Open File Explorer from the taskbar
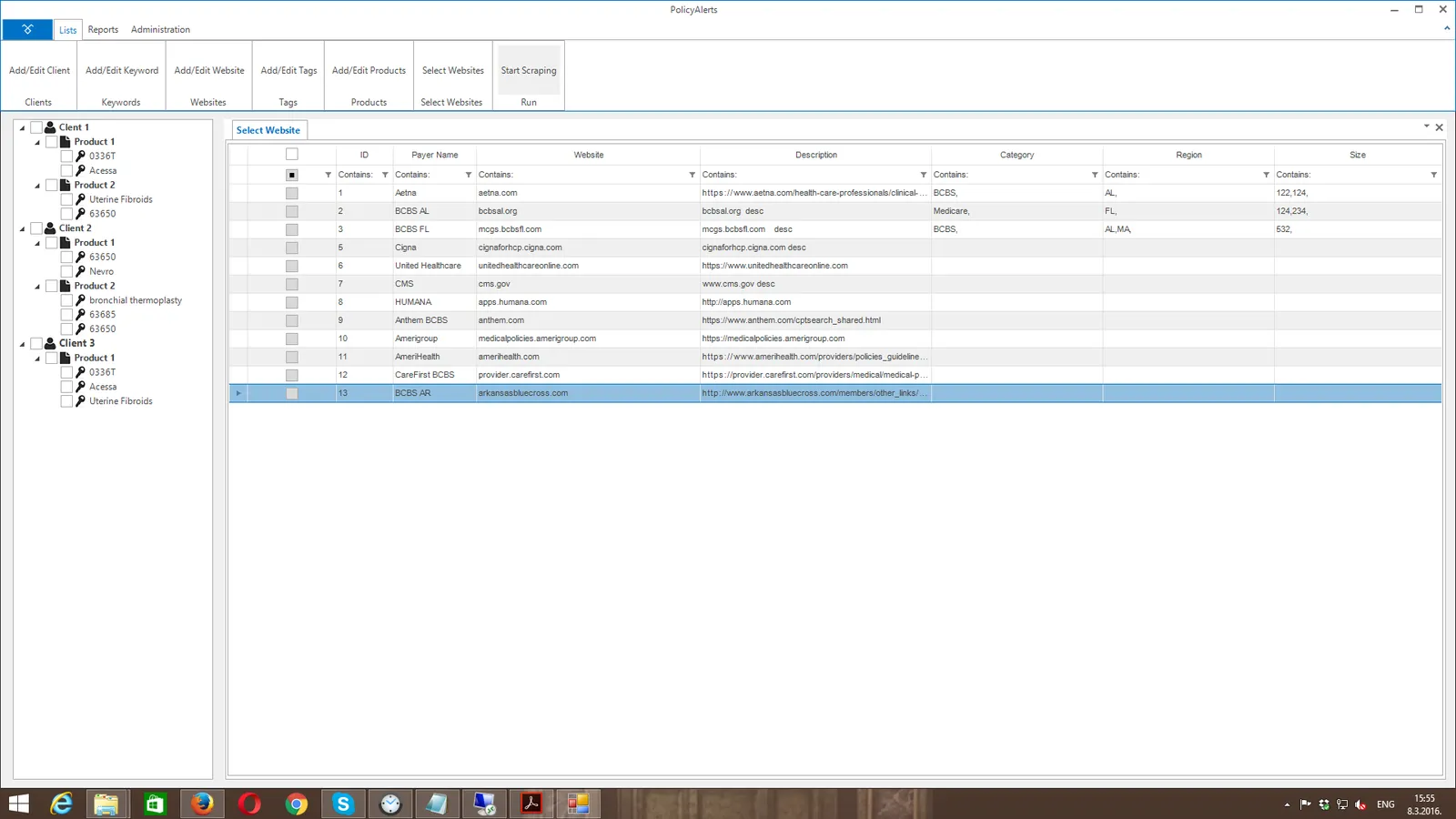Viewport: 1456px width, 819px height. 106,804
